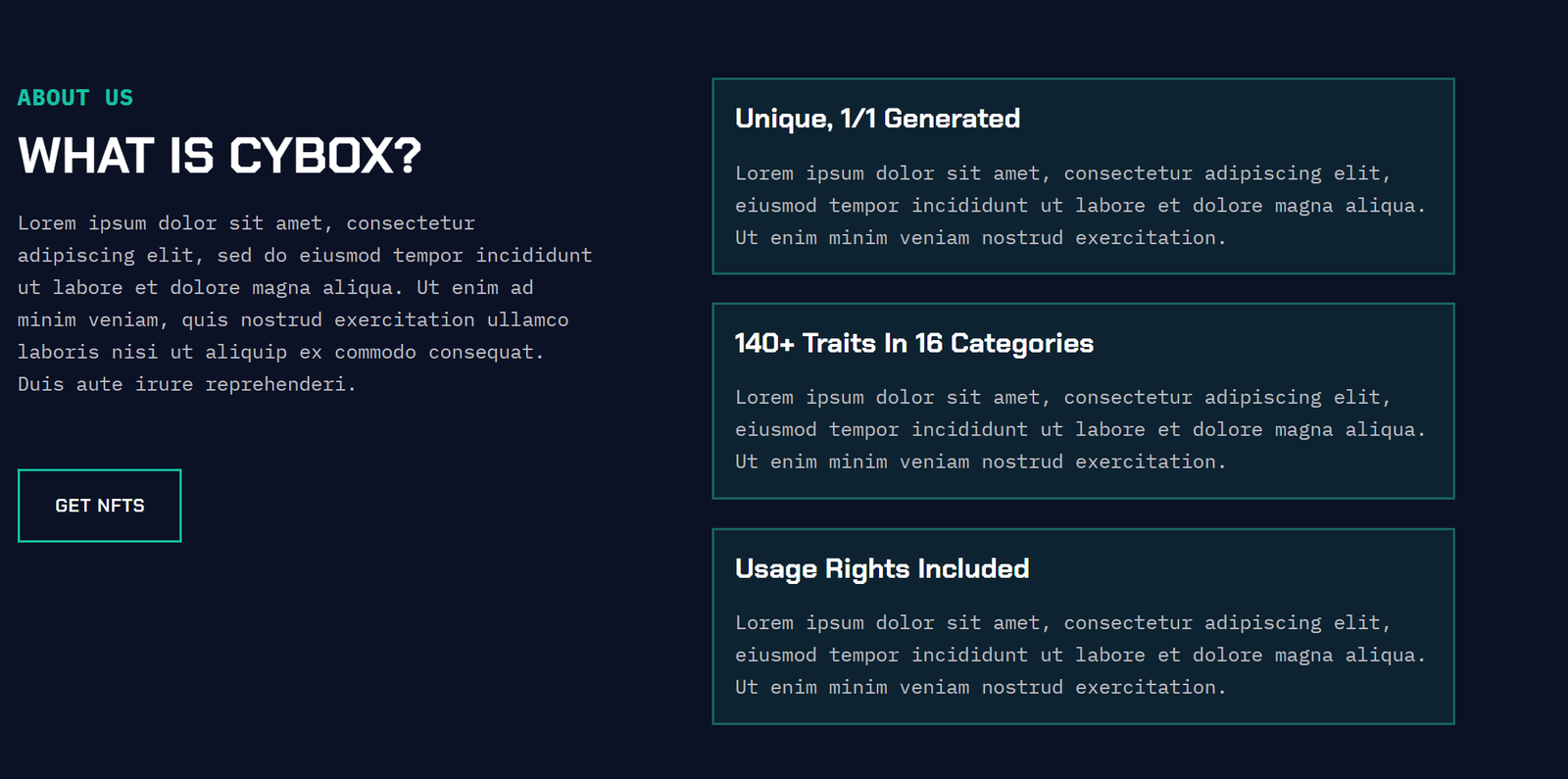Click the Usage Rights Included heading
The height and width of the screenshot is (779, 1568).
[x=882, y=568]
